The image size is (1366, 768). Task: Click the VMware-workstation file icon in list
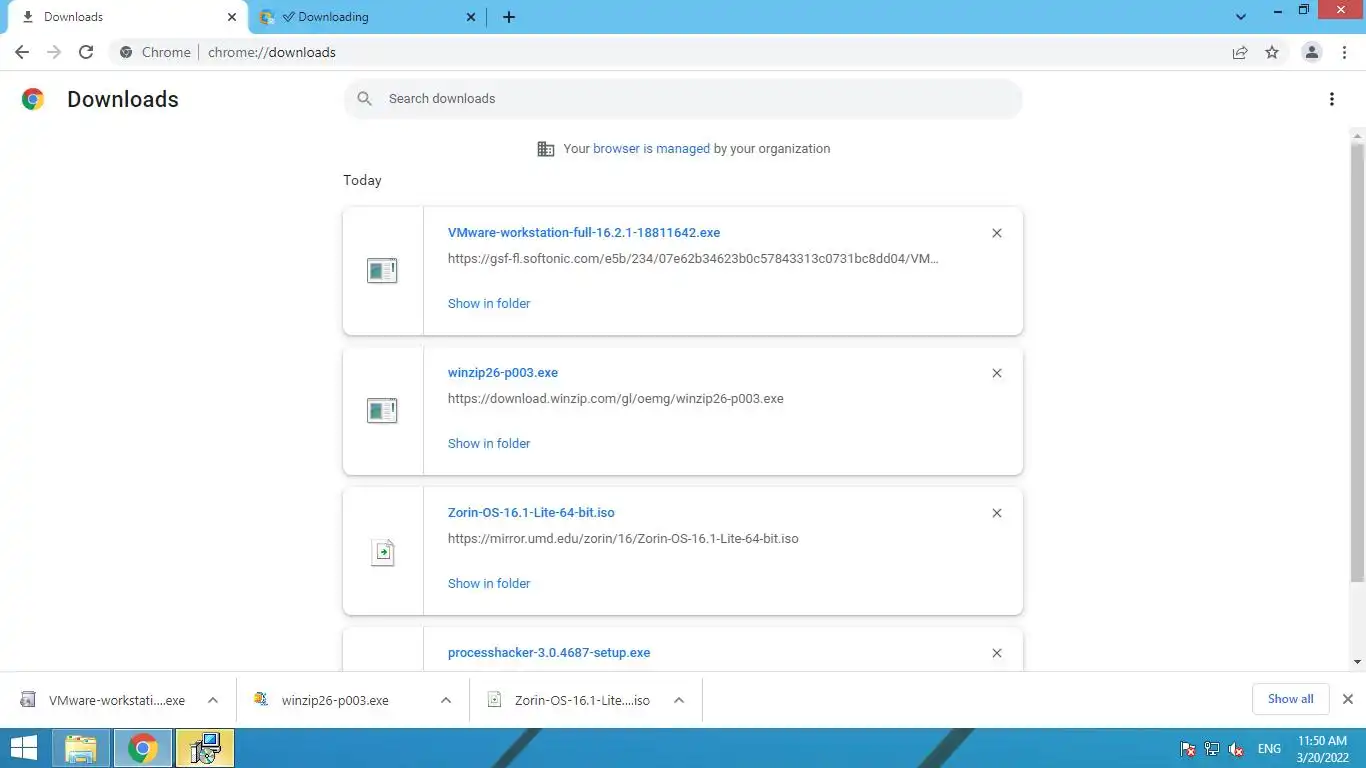coord(382,270)
